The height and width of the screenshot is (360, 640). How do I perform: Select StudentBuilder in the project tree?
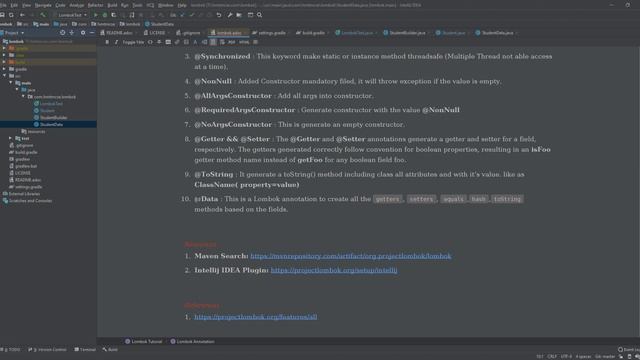pos(53,118)
